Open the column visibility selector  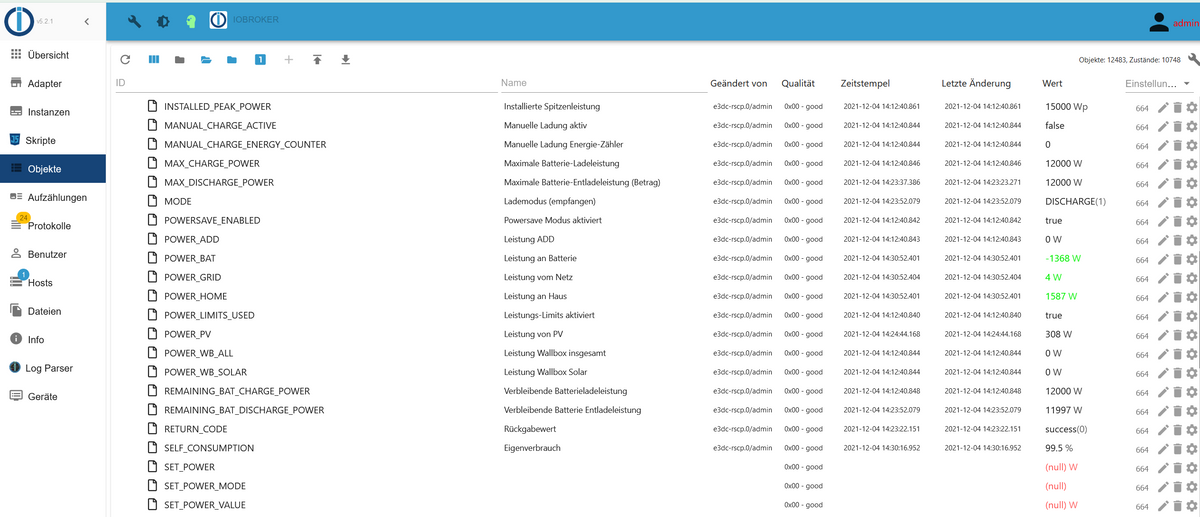point(154,60)
